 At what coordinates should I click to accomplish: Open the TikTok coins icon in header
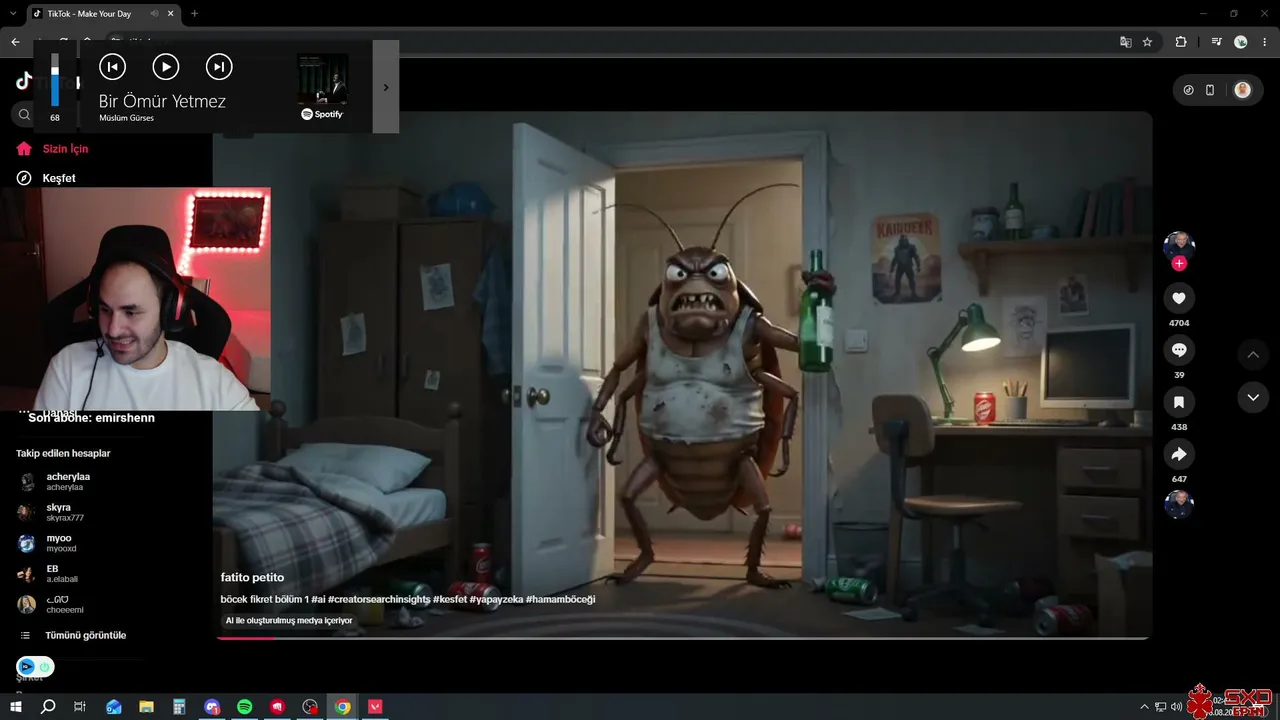pyautogui.click(x=1188, y=90)
